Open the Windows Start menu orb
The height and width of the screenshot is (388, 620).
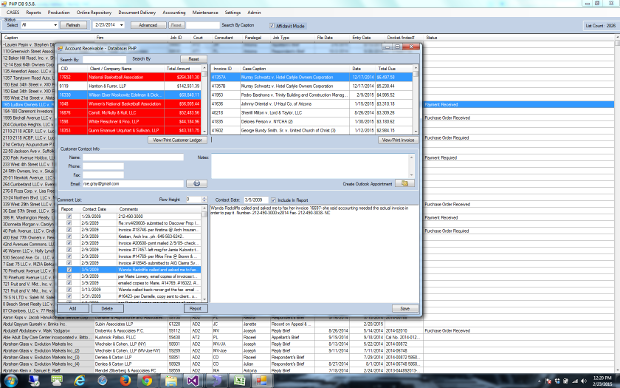11,380
